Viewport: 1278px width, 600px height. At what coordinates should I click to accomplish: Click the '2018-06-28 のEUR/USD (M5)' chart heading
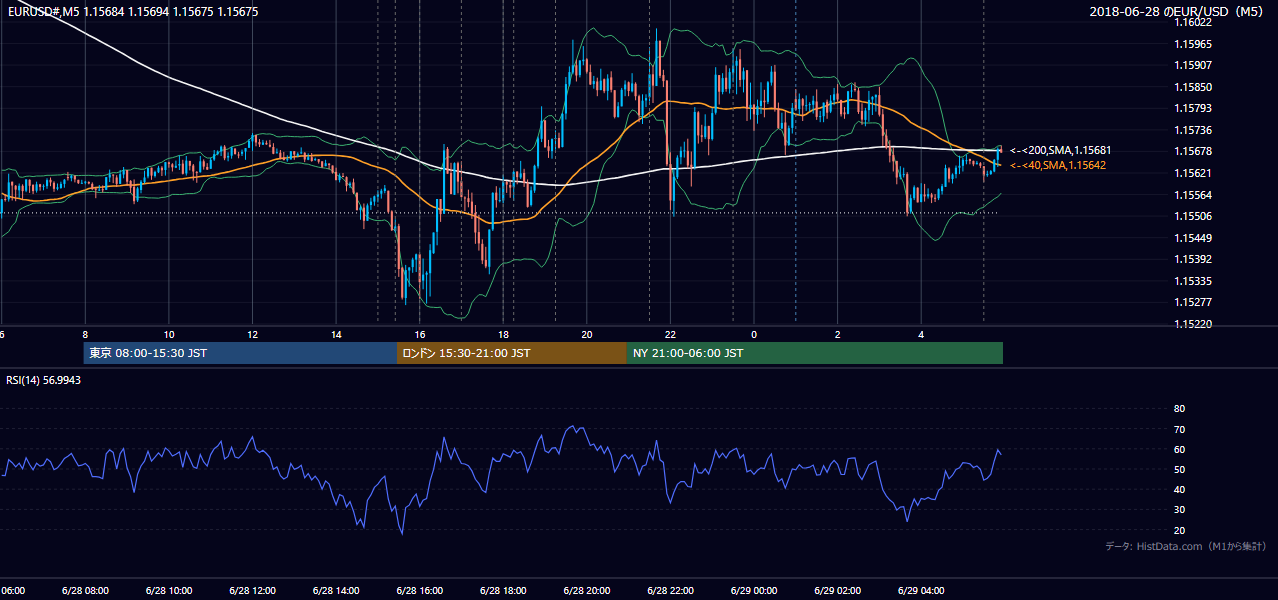pyautogui.click(x=1178, y=12)
